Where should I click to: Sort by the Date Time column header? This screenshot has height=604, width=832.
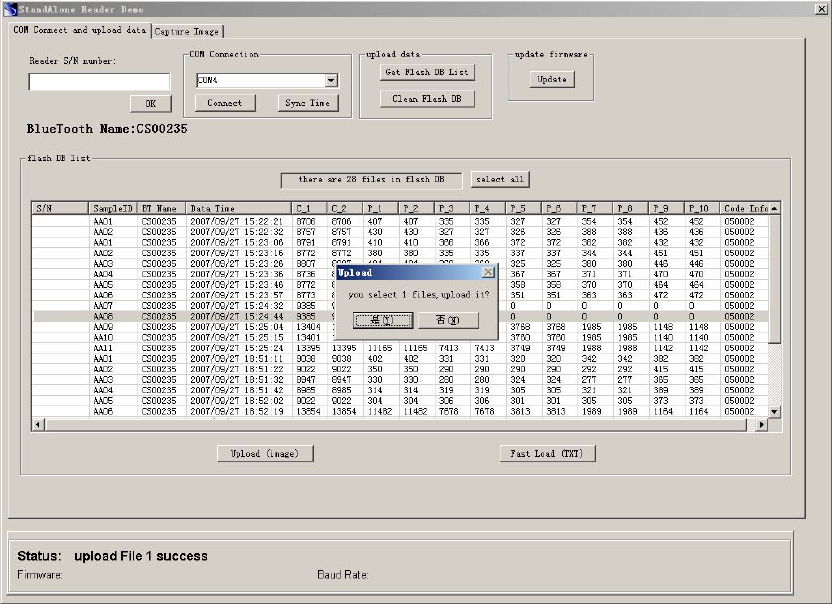[x=238, y=208]
